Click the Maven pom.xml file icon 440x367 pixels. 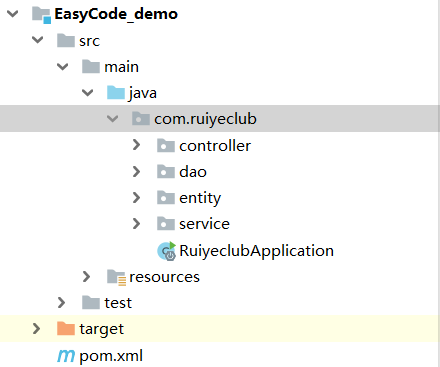[x=66, y=356]
